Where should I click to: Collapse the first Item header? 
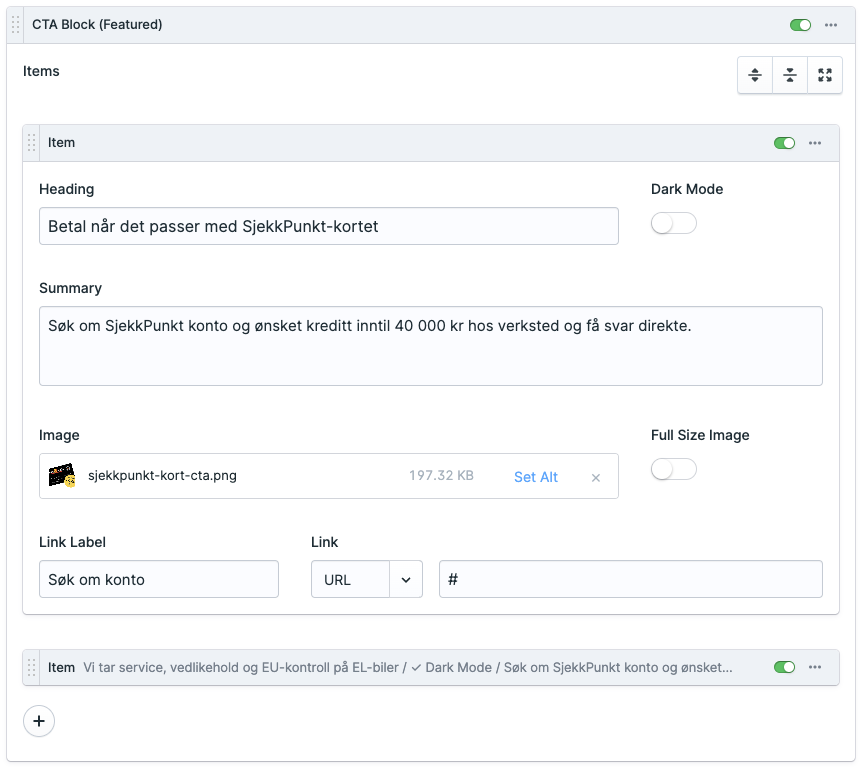[400, 143]
